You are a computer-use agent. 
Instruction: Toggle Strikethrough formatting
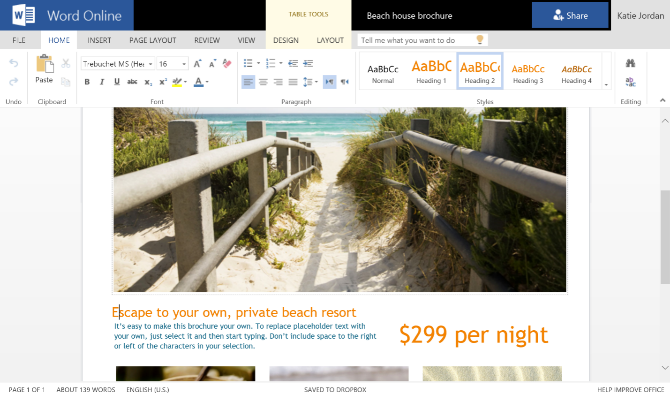132,82
